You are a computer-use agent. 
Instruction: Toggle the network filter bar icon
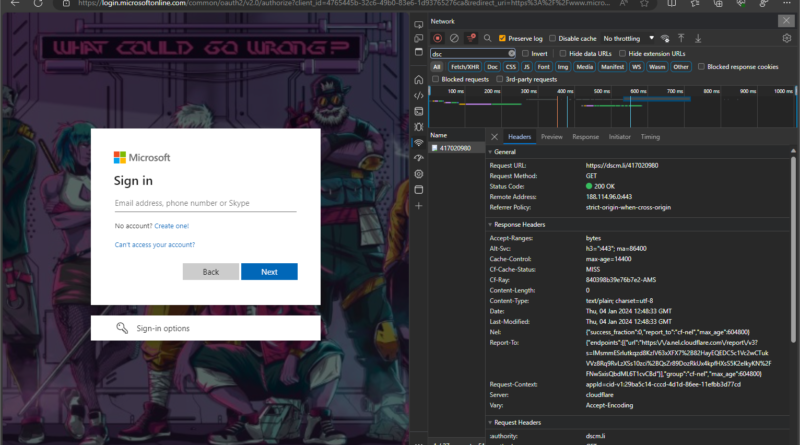point(471,38)
